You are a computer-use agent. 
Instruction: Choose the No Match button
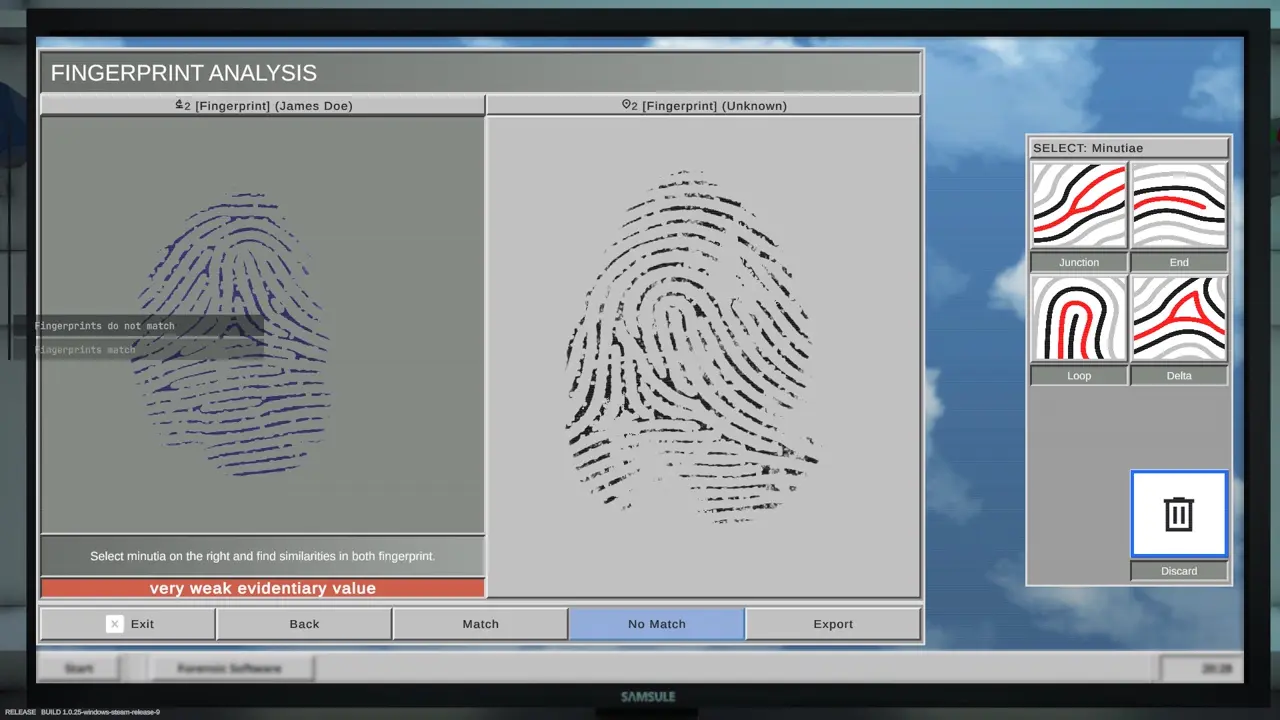click(656, 624)
